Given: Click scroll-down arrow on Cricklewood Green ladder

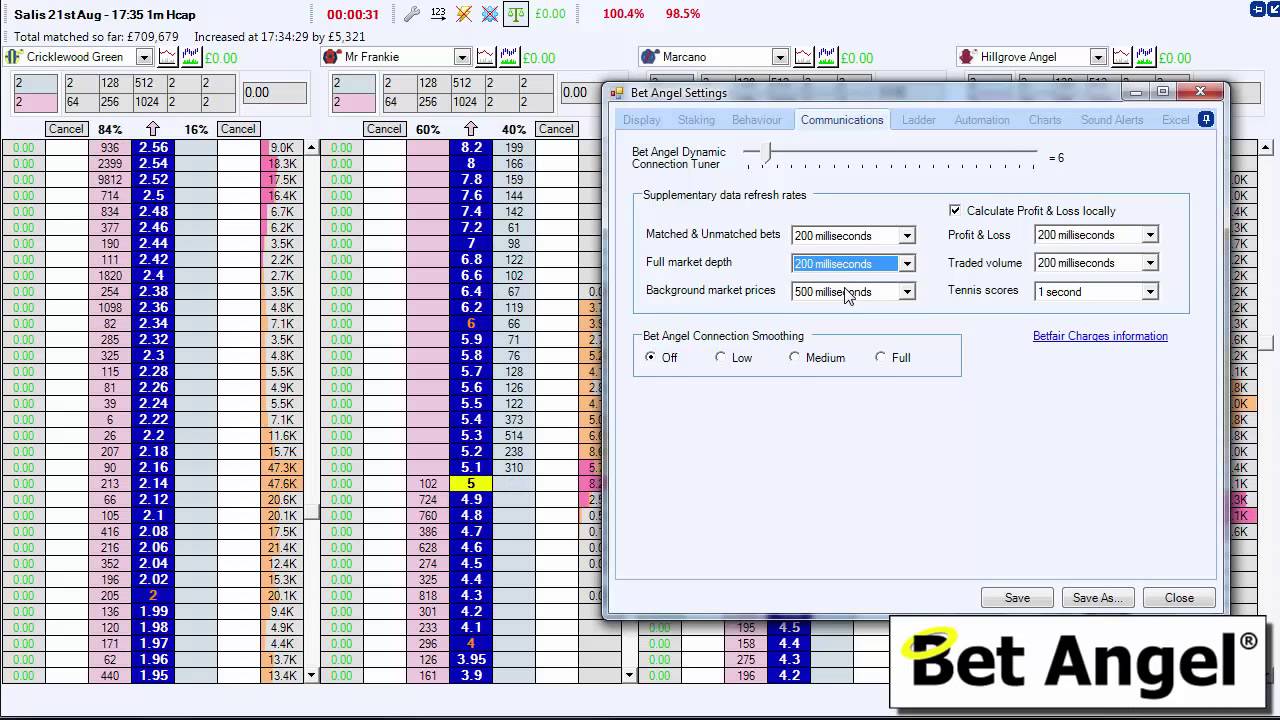Looking at the screenshot, I should point(311,675).
